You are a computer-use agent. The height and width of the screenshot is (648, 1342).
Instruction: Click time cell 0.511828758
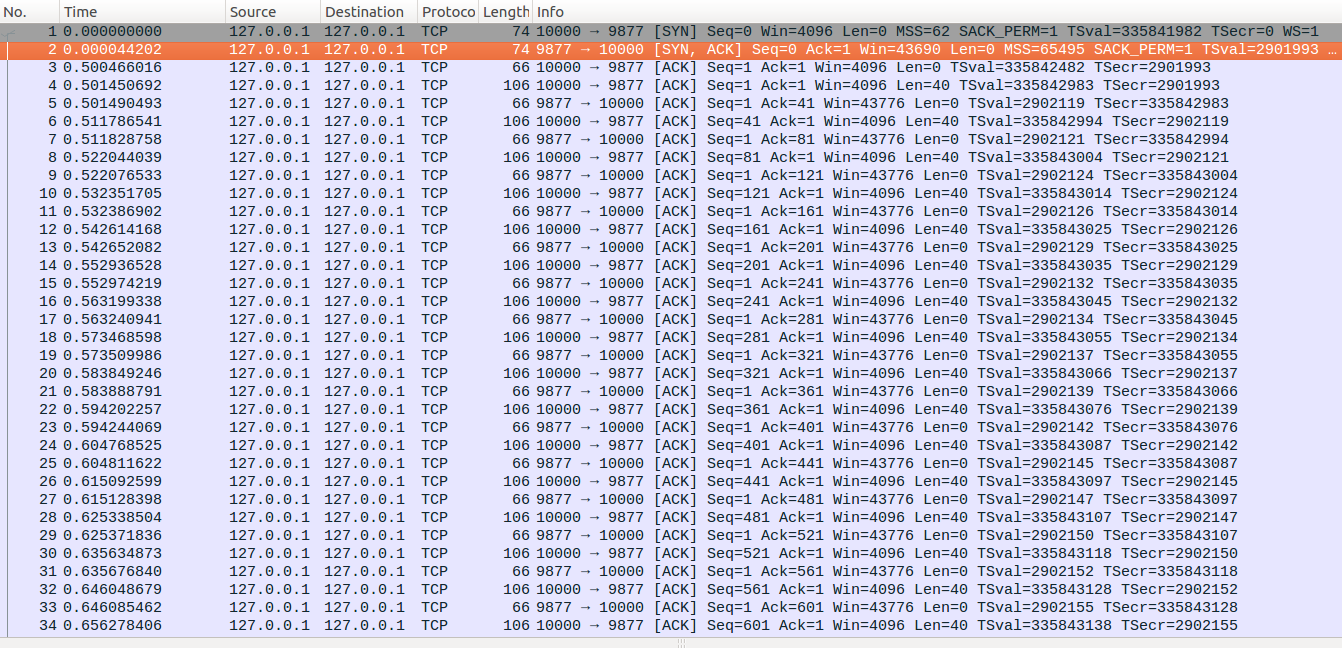(112, 139)
